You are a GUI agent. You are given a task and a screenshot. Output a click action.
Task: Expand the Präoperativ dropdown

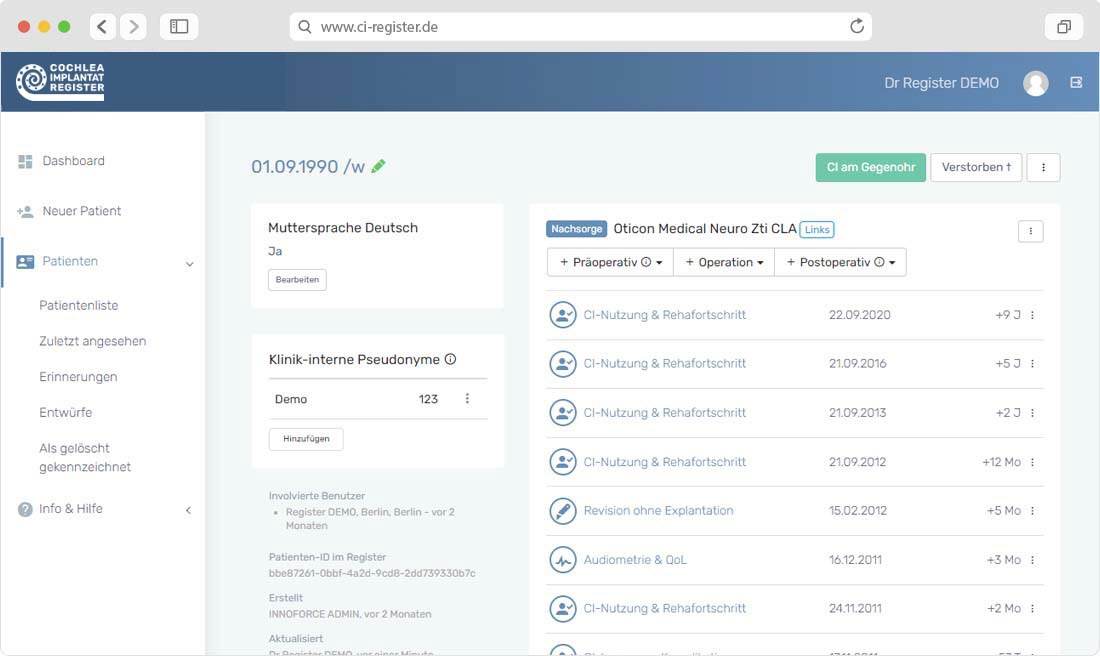tap(610, 262)
